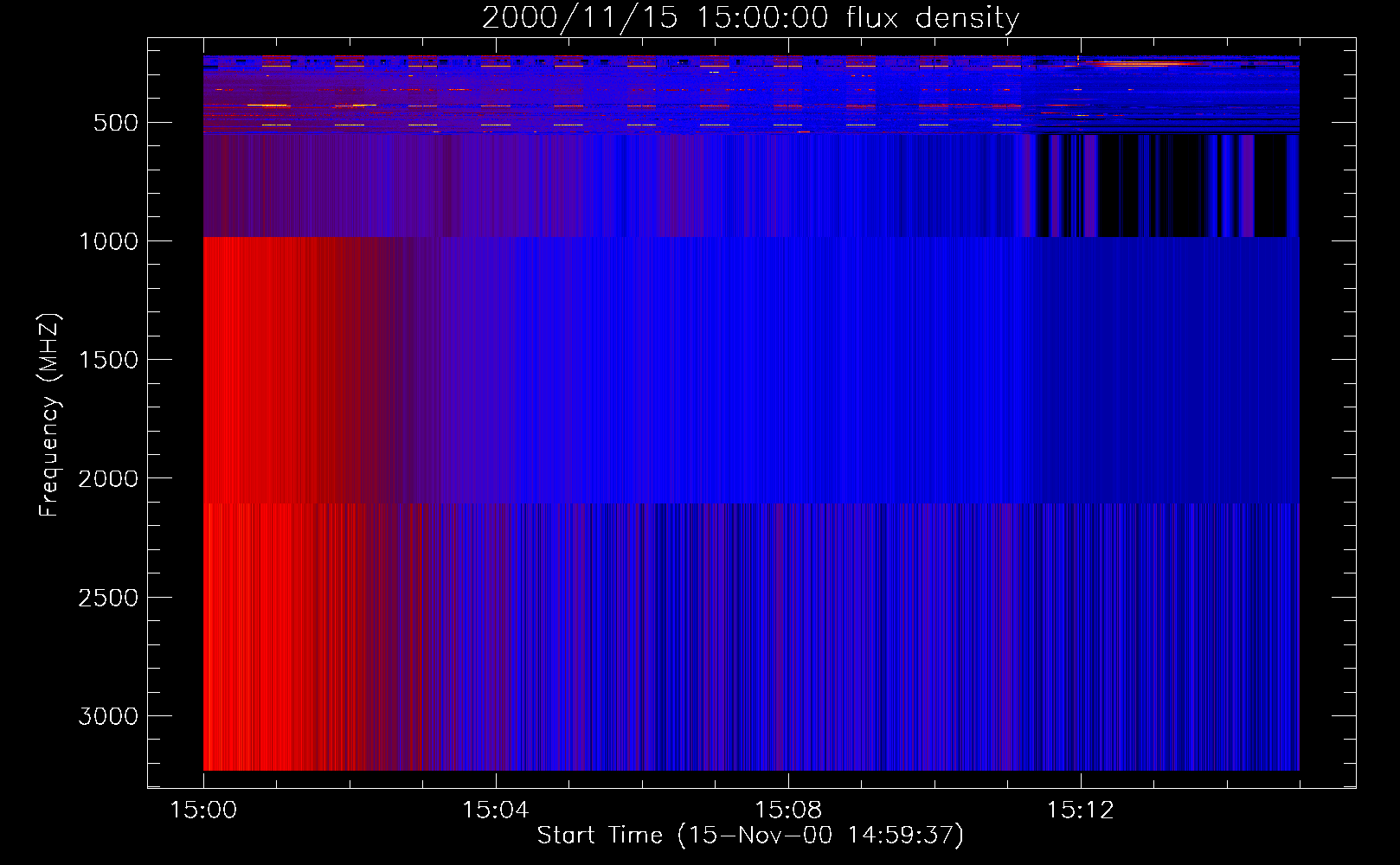Click the 1500 frequency tick label

click(108, 360)
